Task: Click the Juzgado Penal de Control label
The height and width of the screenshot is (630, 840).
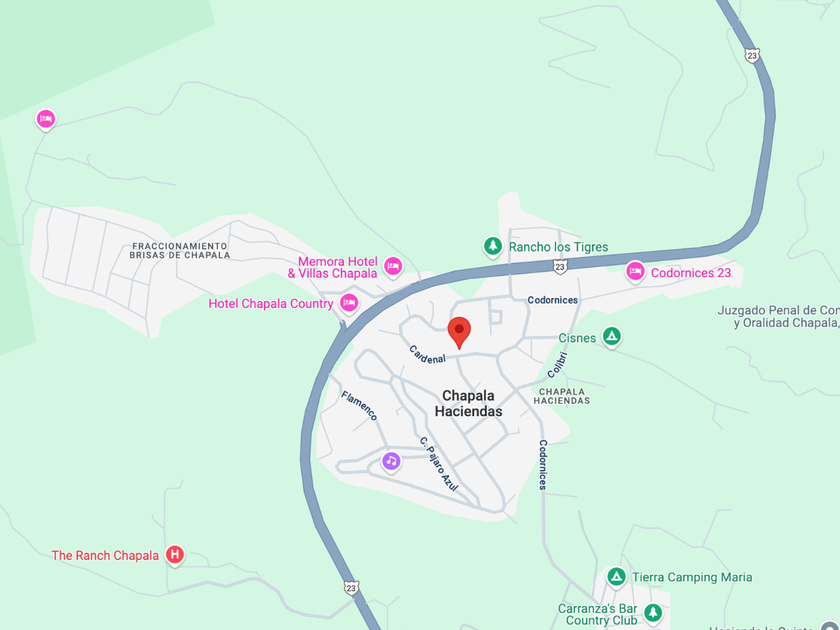Action: tap(779, 317)
